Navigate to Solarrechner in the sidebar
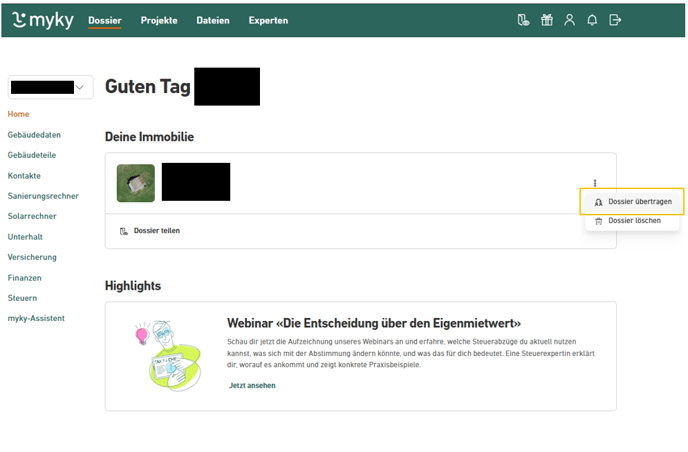This screenshot has height=452, width=688. [32, 216]
